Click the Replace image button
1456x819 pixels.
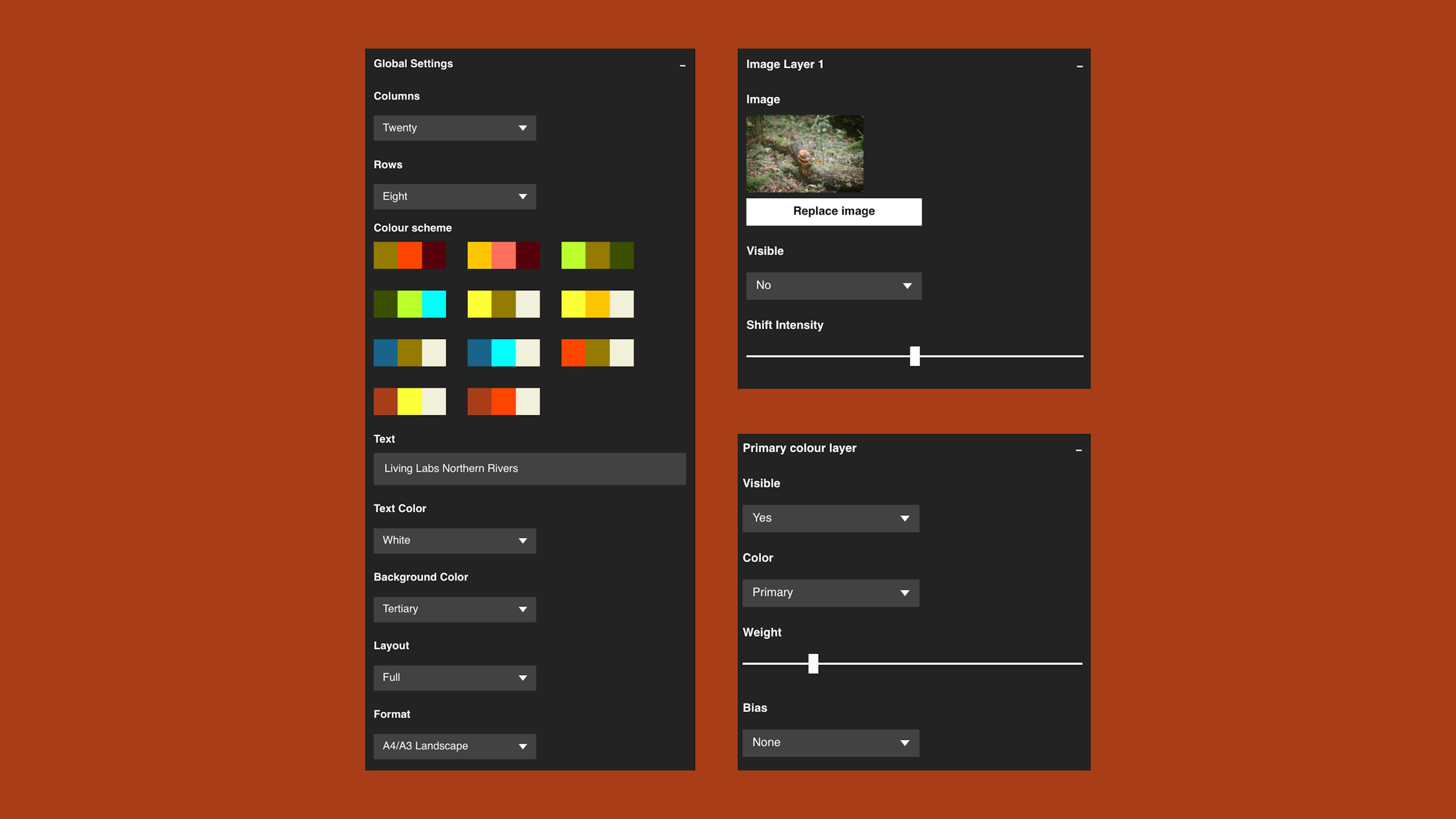point(833,212)
